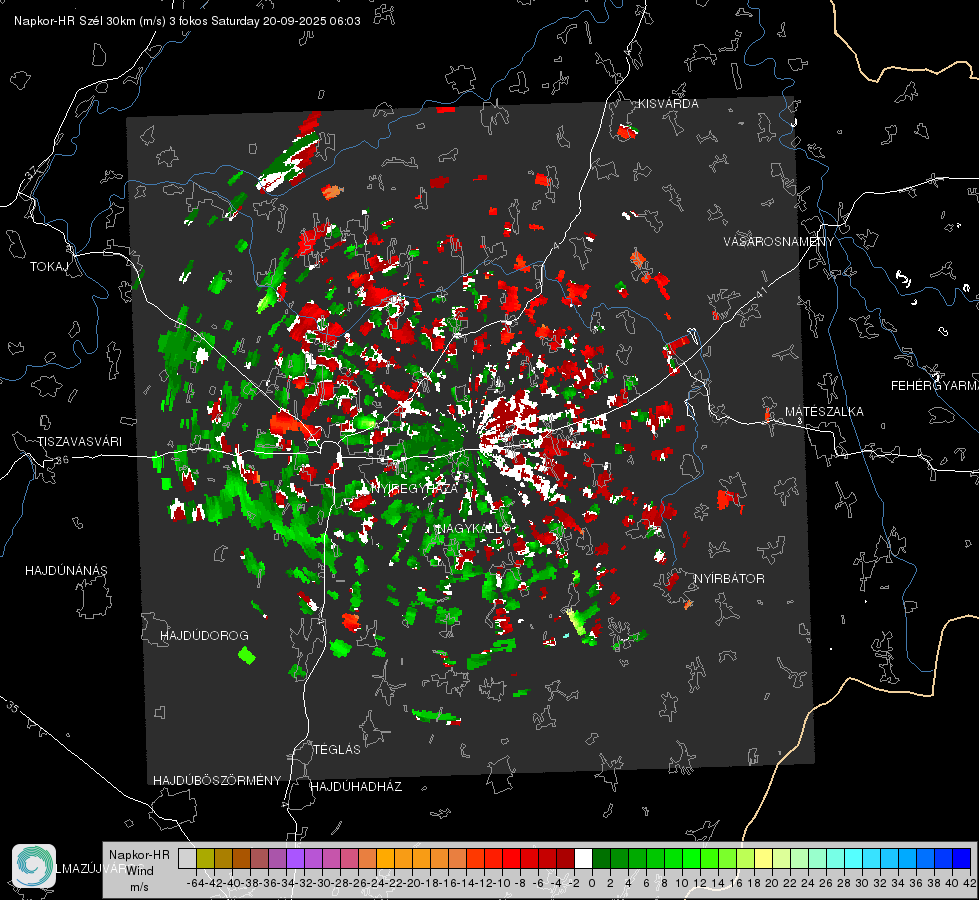Select the TÉGLÁS town label
Image resolution: width=979 pixels, height=900 pixels.
[336, 749]
